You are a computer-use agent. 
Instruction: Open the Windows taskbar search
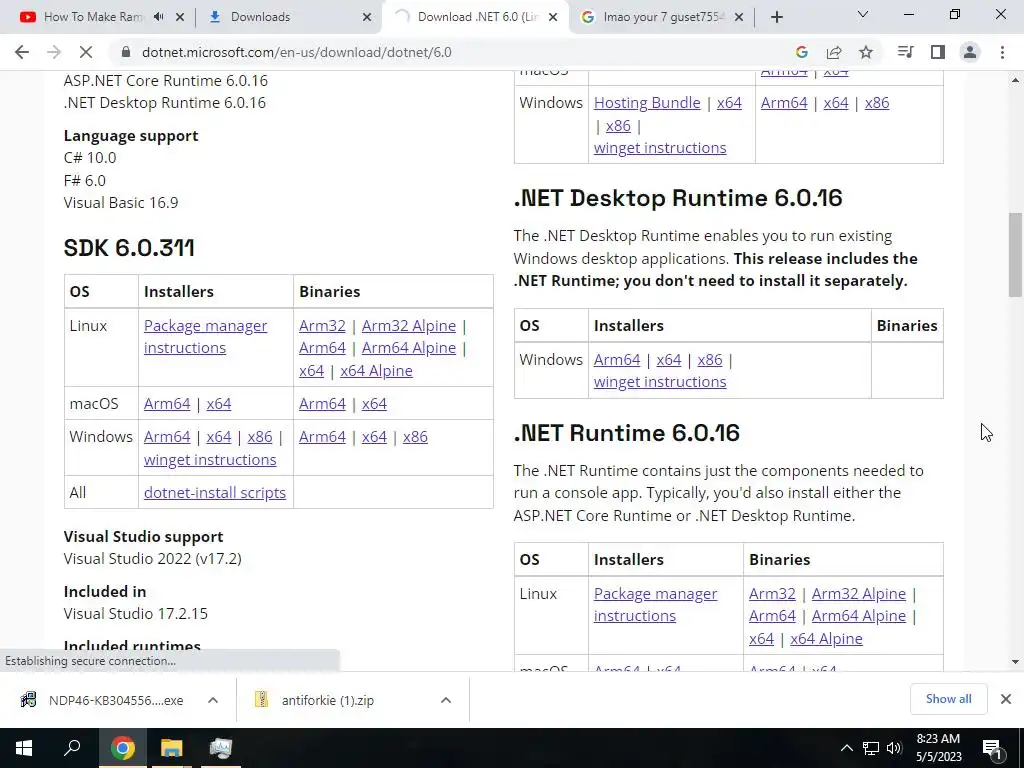point(72,748)
